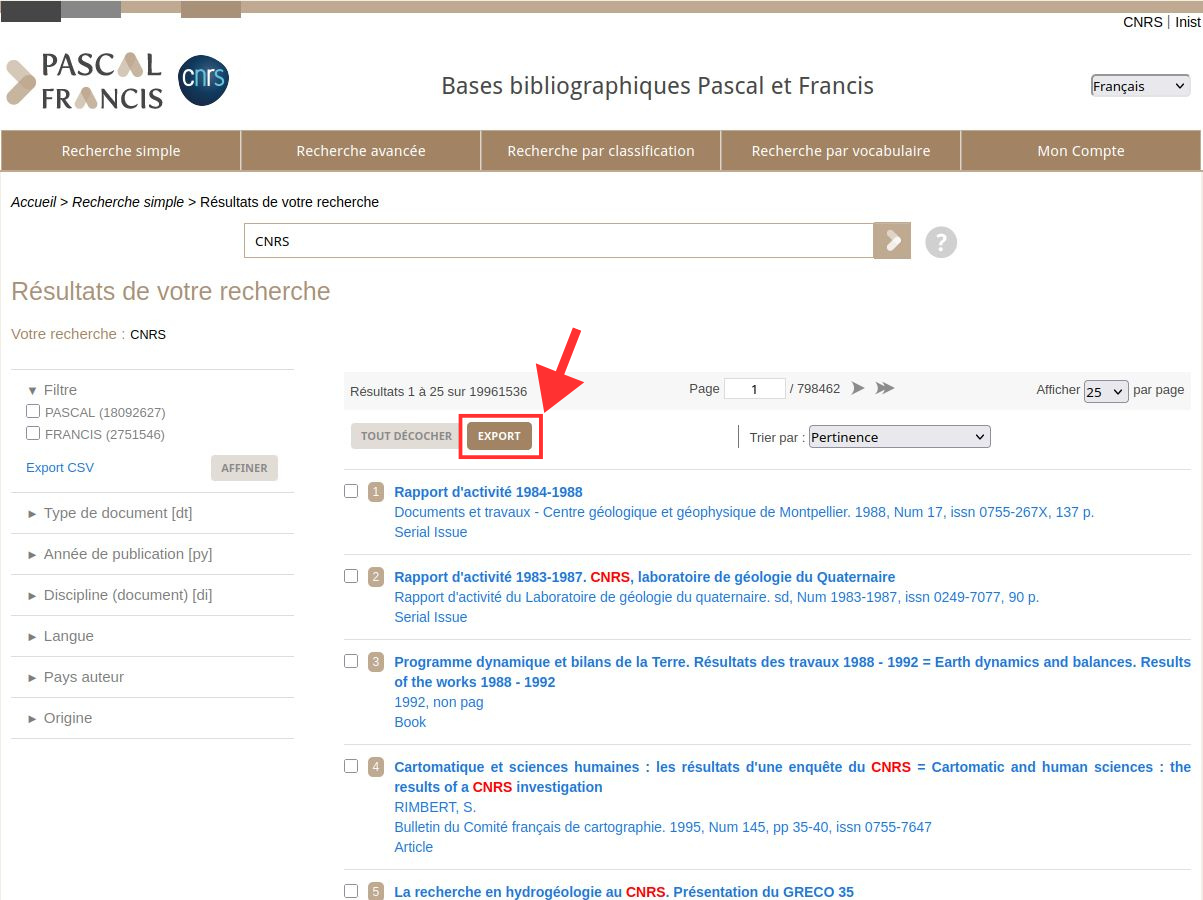This screenshot has width=1203, height=900.
Task: Open the Français language dropdown
Action: [x=1139, y=85]
